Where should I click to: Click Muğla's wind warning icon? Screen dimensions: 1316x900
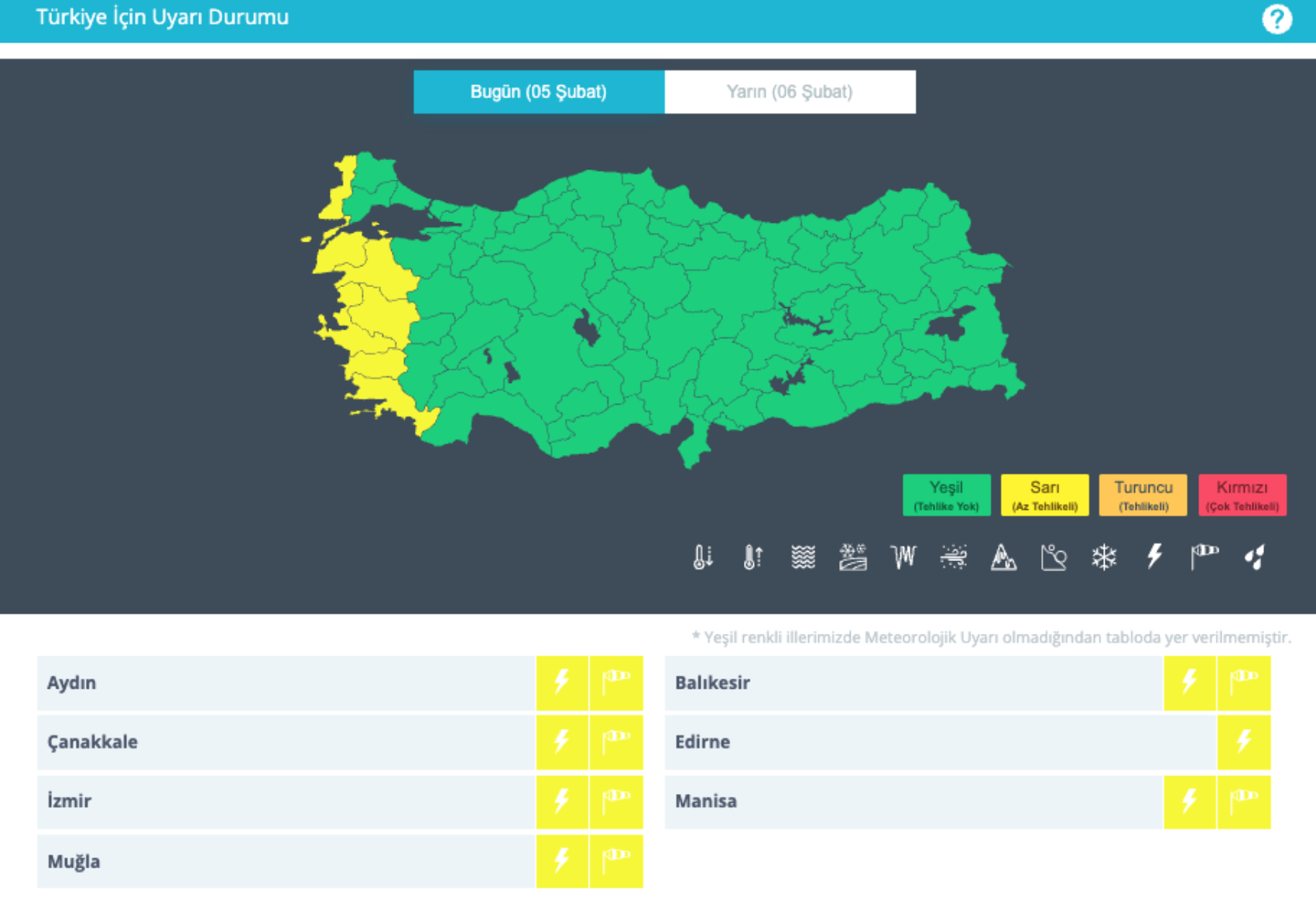[x=616, y=861]
